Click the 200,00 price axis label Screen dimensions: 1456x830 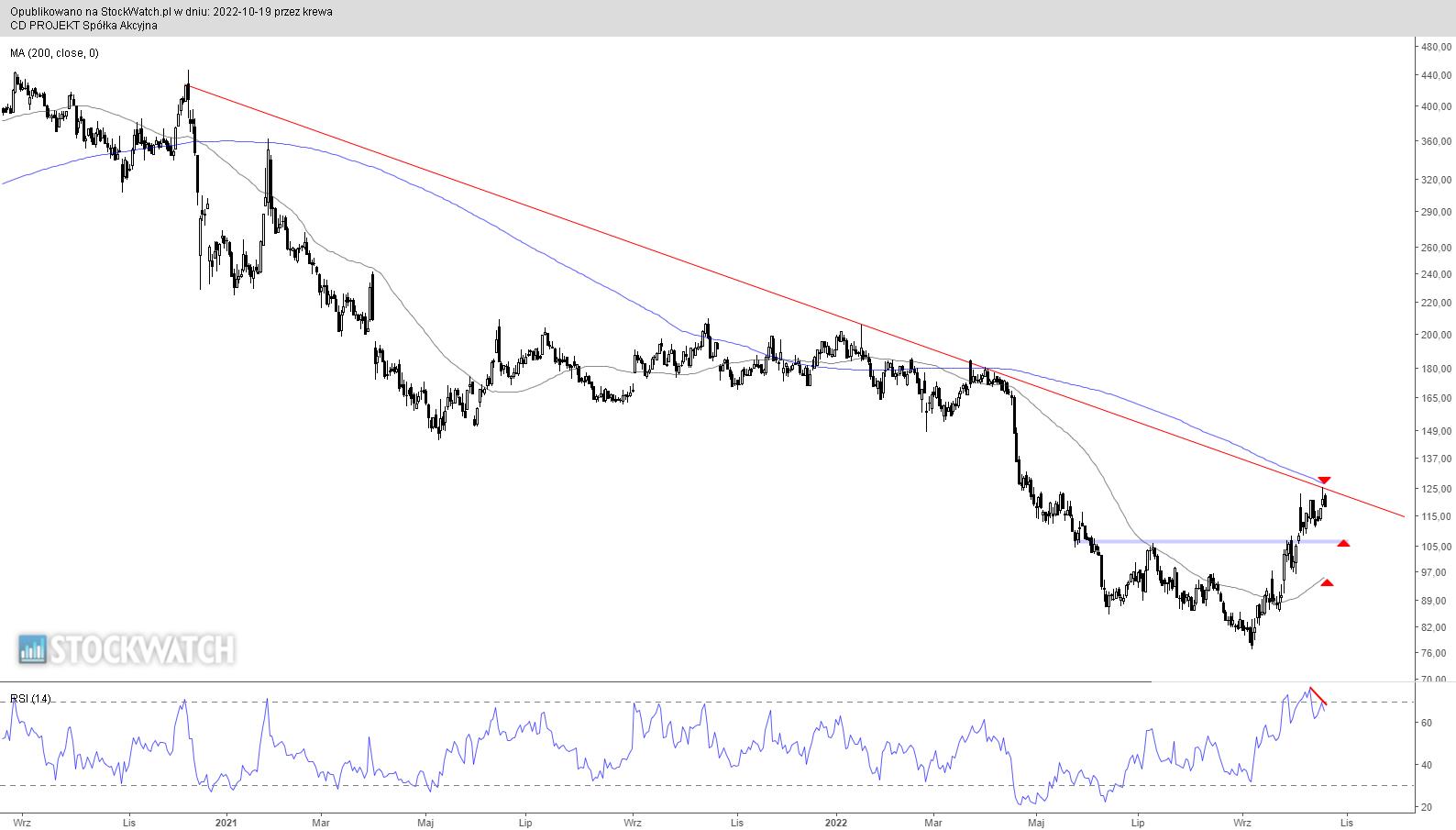click(1437, 336)
